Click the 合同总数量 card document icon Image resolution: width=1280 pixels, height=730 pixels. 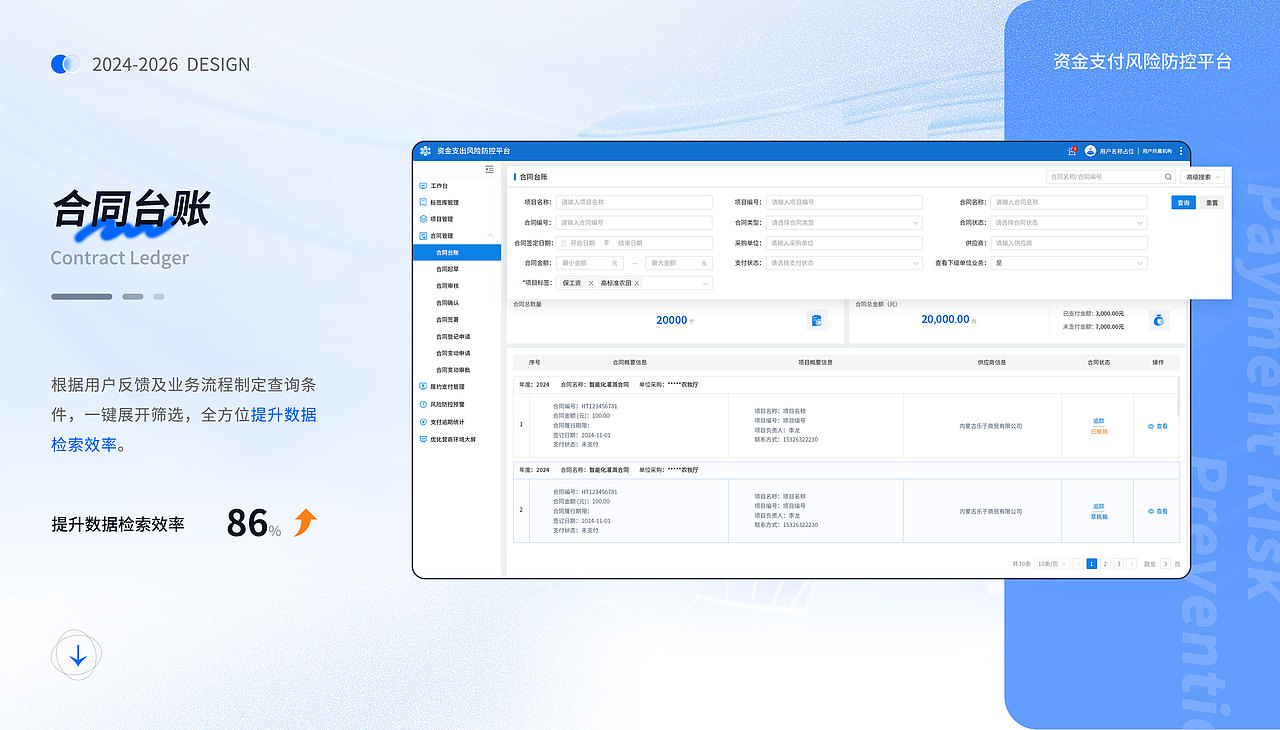pyautogui.click(x=817, y=321)
